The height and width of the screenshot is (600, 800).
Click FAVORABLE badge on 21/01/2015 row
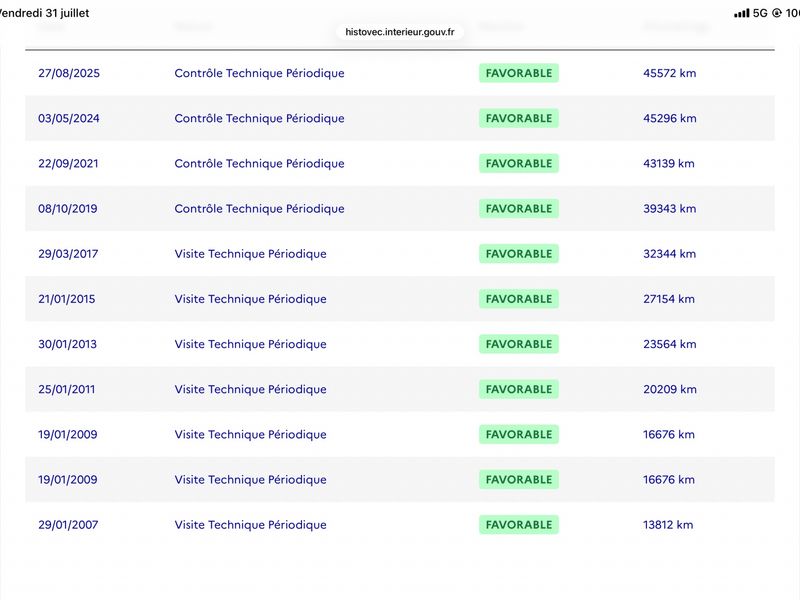(519, 299)
